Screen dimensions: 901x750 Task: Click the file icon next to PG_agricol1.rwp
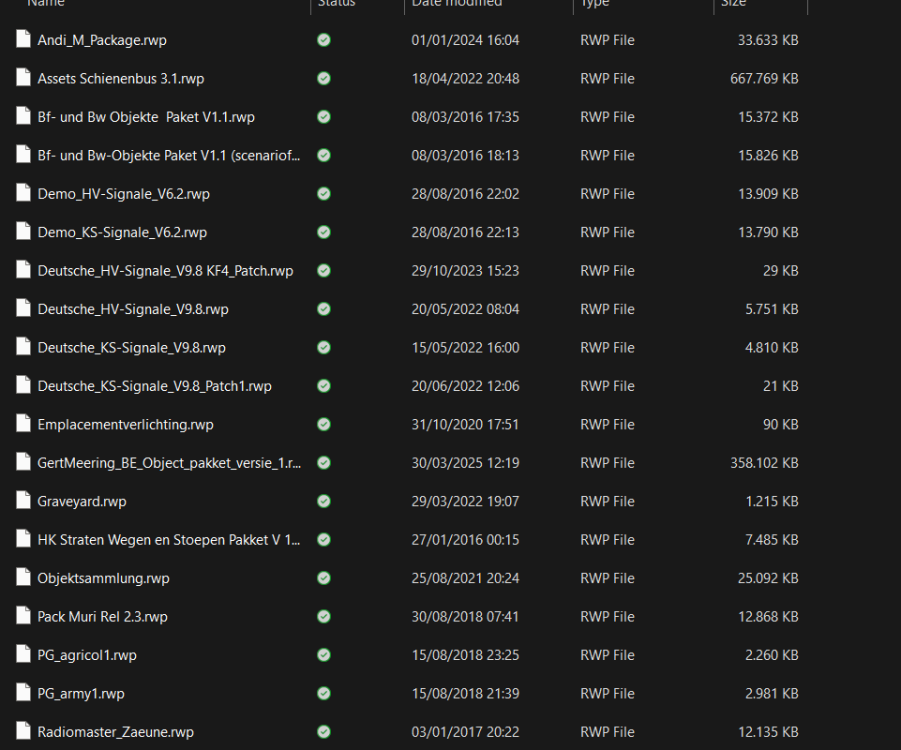point(23,655)
